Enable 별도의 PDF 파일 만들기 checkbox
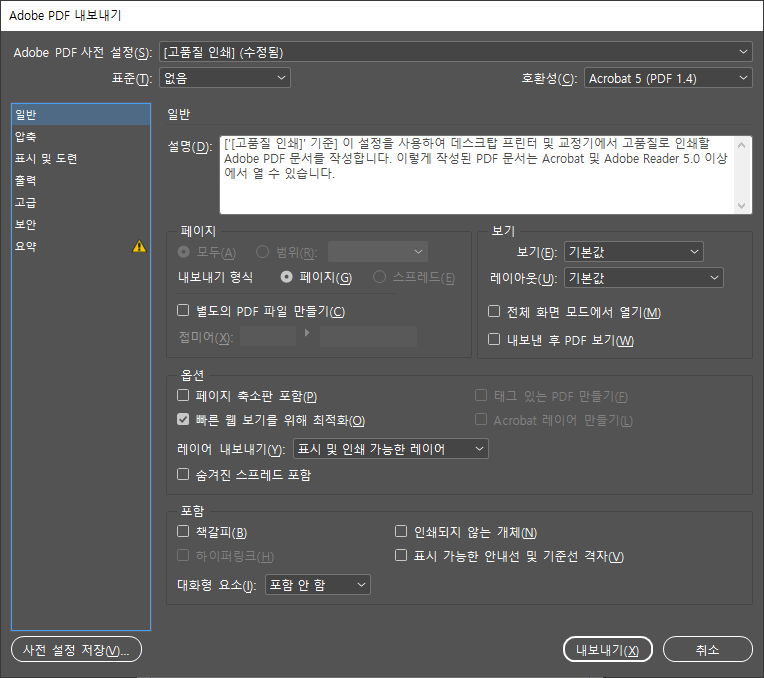The image size is (764, 678). (183, 310)
